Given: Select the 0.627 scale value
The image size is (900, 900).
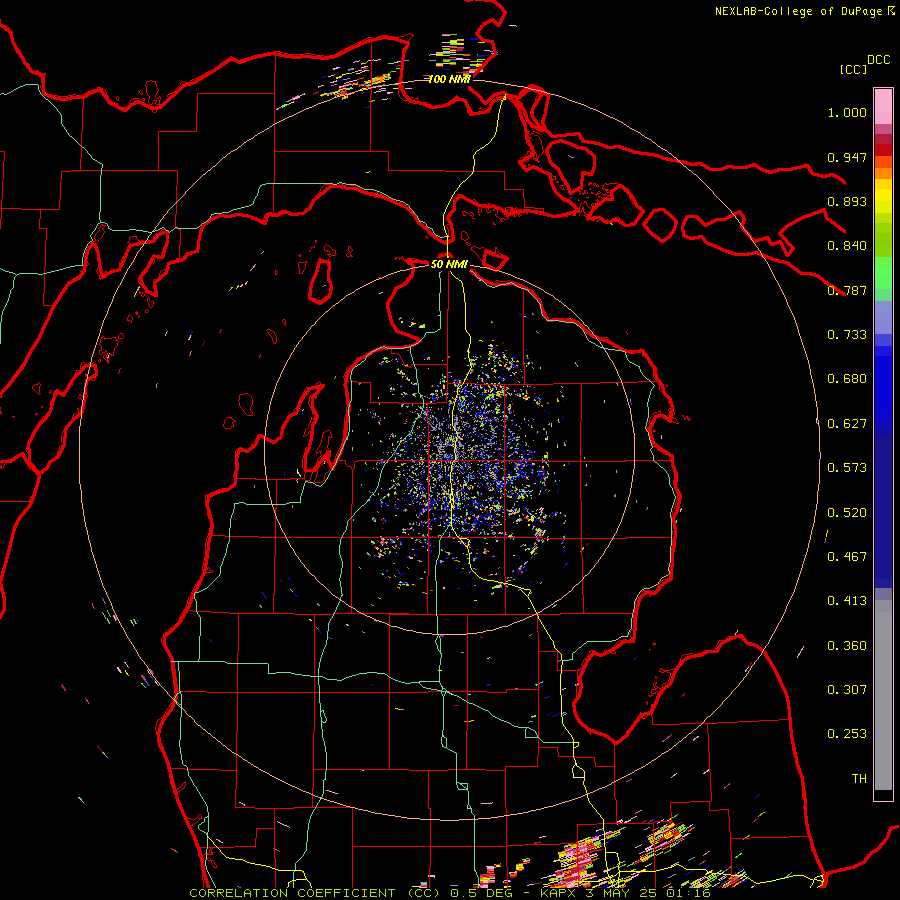Looking at the screenshot, I should click(x=847, y=424).
